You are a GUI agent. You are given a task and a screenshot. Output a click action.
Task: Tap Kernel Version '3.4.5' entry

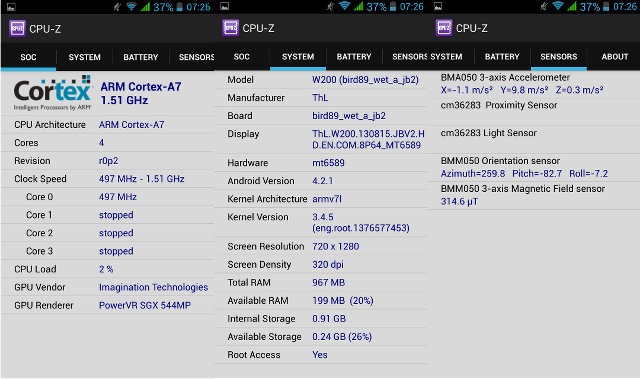(x=361, y=222)
